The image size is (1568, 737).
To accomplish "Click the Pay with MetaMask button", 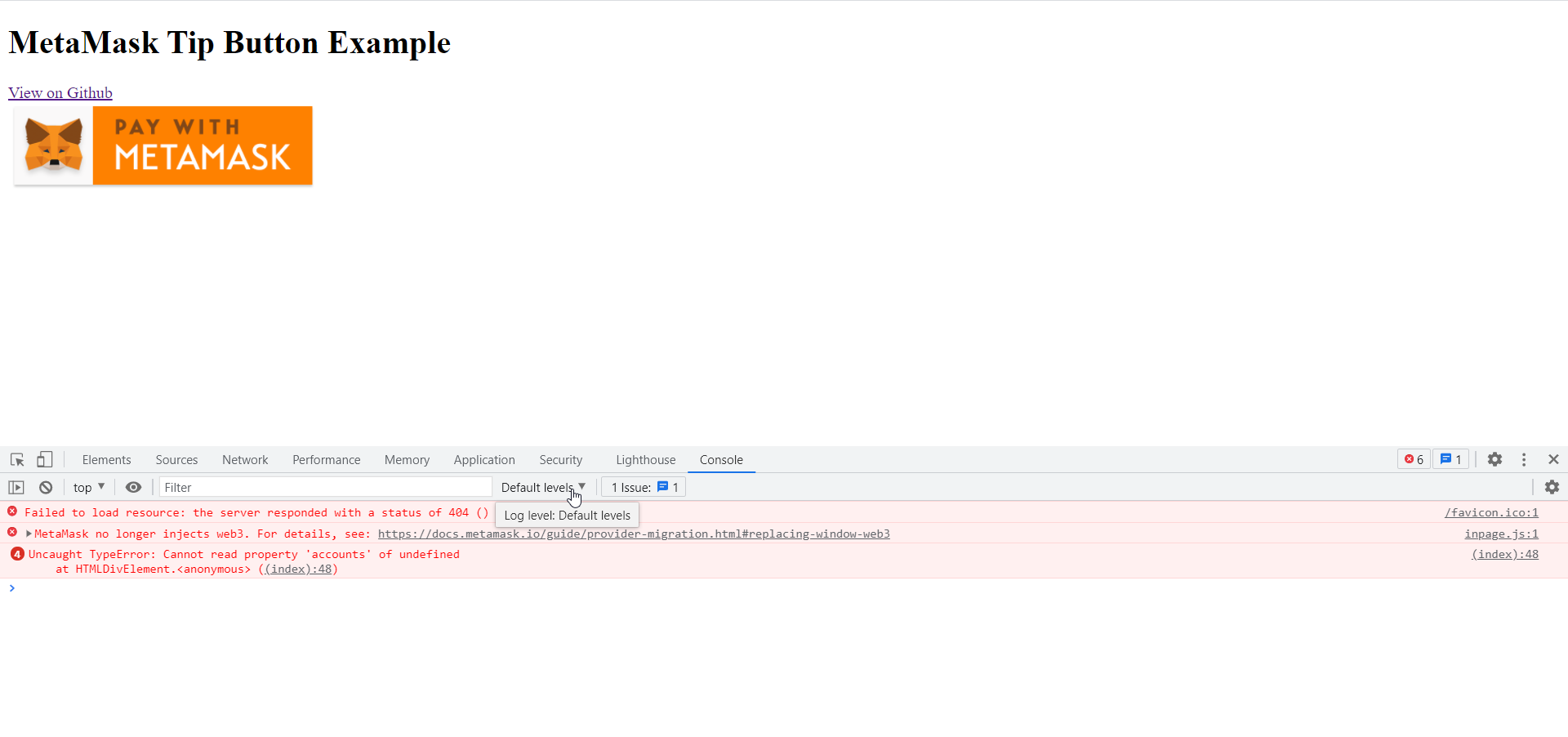I will 163,145.
